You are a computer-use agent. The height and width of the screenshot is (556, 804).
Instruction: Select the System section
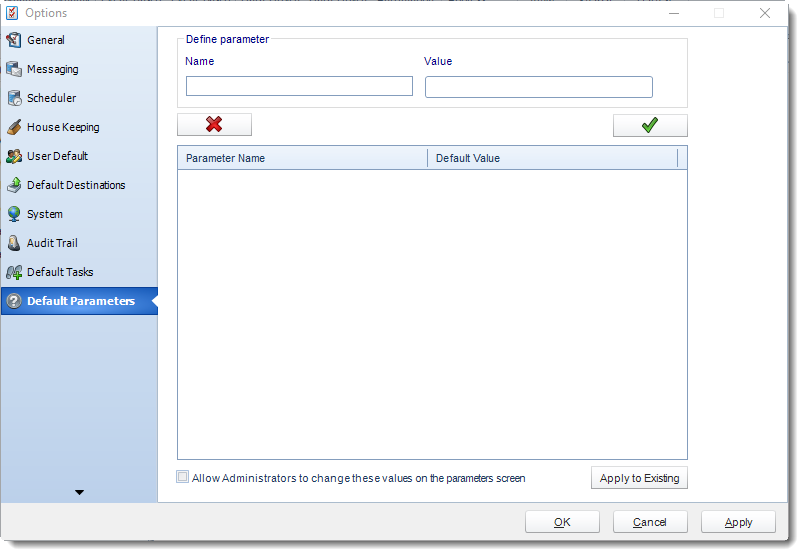click(x=79, y=214)
